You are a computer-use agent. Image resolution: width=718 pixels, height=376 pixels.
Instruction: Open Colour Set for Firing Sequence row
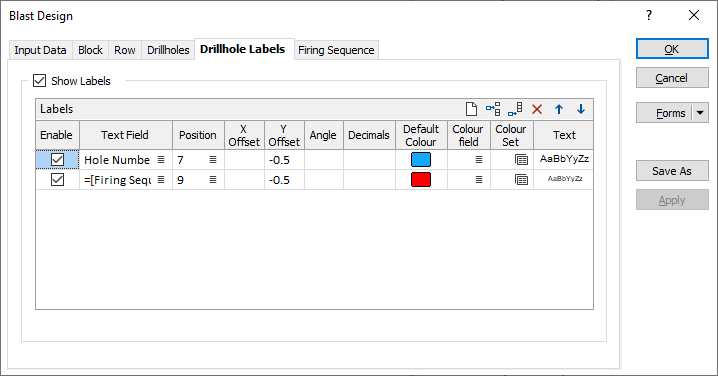click(521, 180)
